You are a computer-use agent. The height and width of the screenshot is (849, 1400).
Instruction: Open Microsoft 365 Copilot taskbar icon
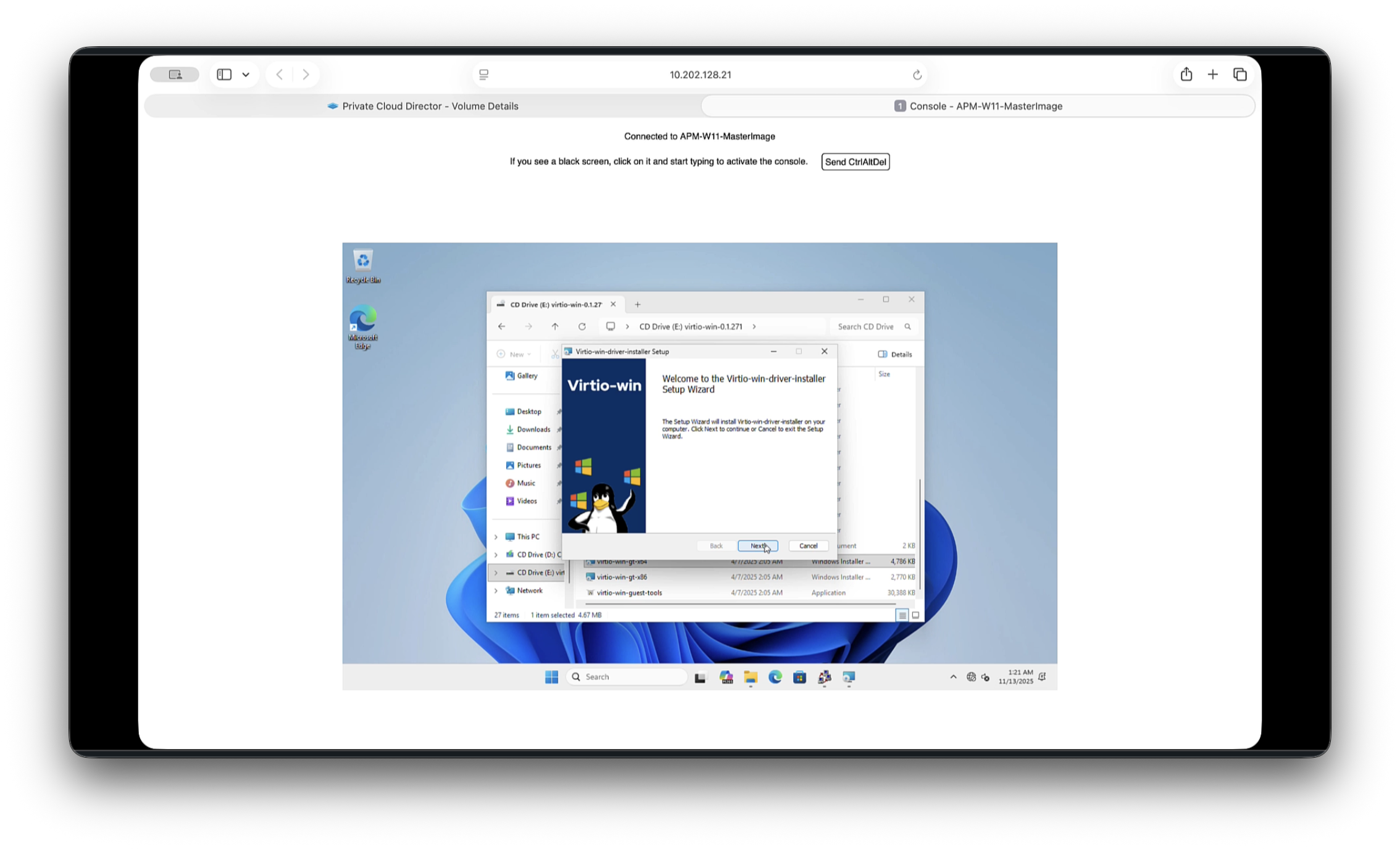pyautogui.click(x=726, y=677)
